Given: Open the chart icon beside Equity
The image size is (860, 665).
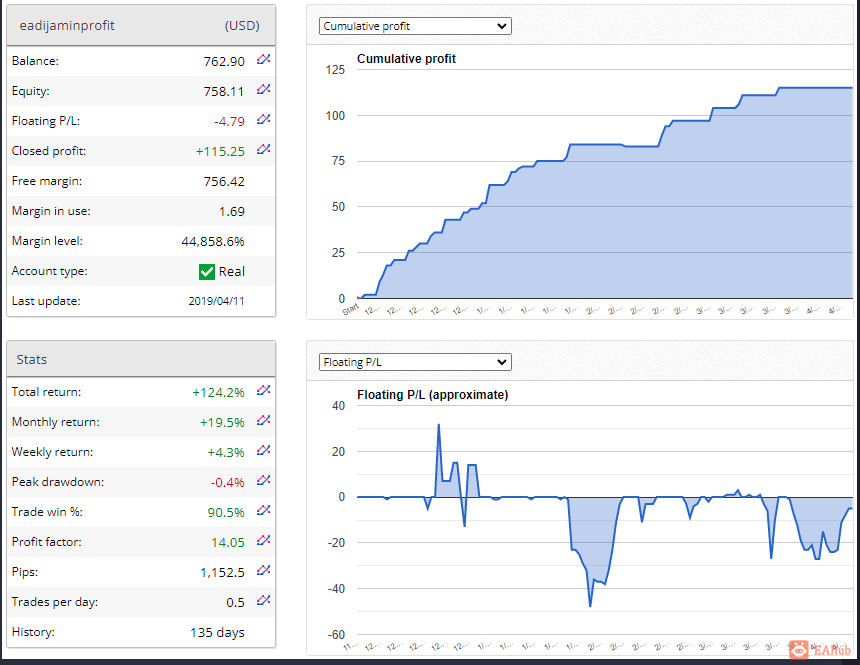Looking at the screenshot, I should [264, 89].
